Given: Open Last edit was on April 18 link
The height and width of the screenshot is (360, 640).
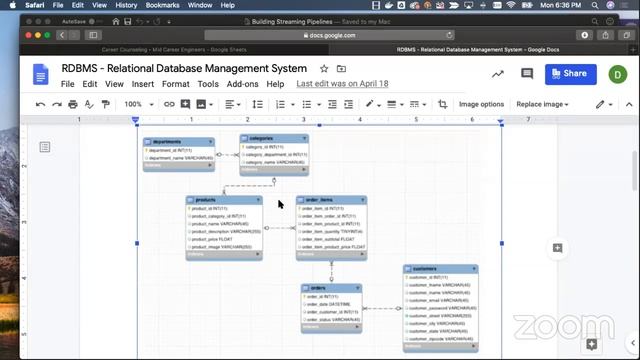Looking at the screenshot, I should (x=342, y=84).
